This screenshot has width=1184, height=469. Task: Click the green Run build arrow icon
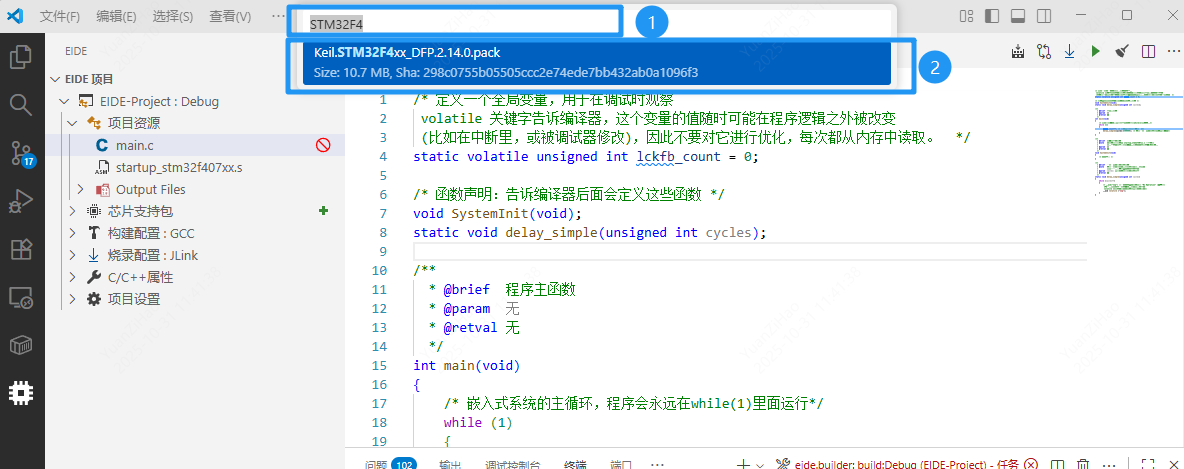tap(1095, 51)
